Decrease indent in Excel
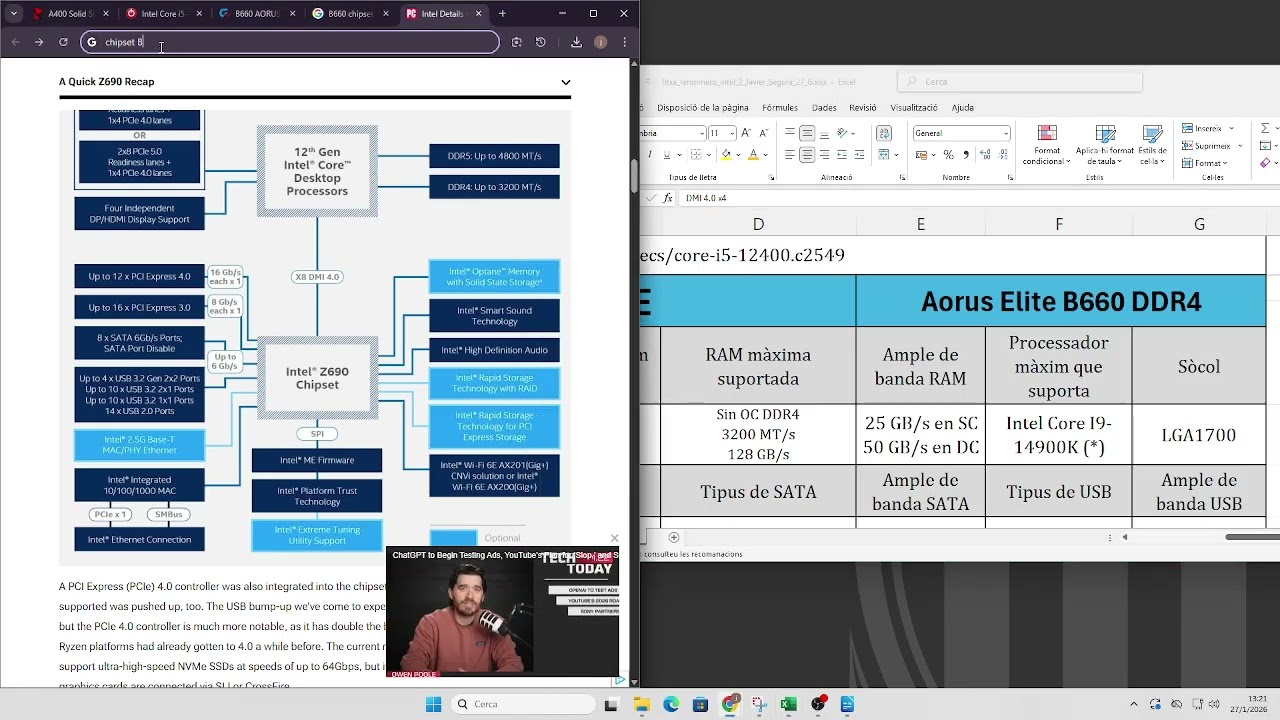 tap(842, 155)
